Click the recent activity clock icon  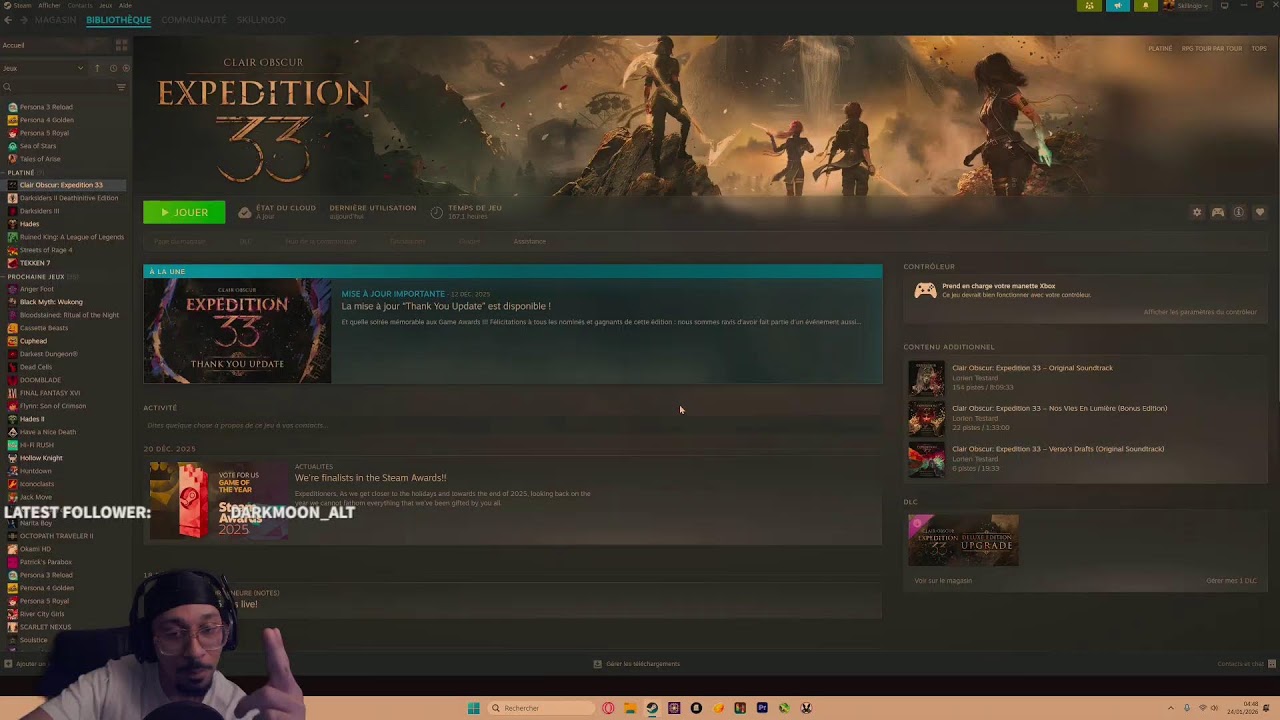pos(113,68)
